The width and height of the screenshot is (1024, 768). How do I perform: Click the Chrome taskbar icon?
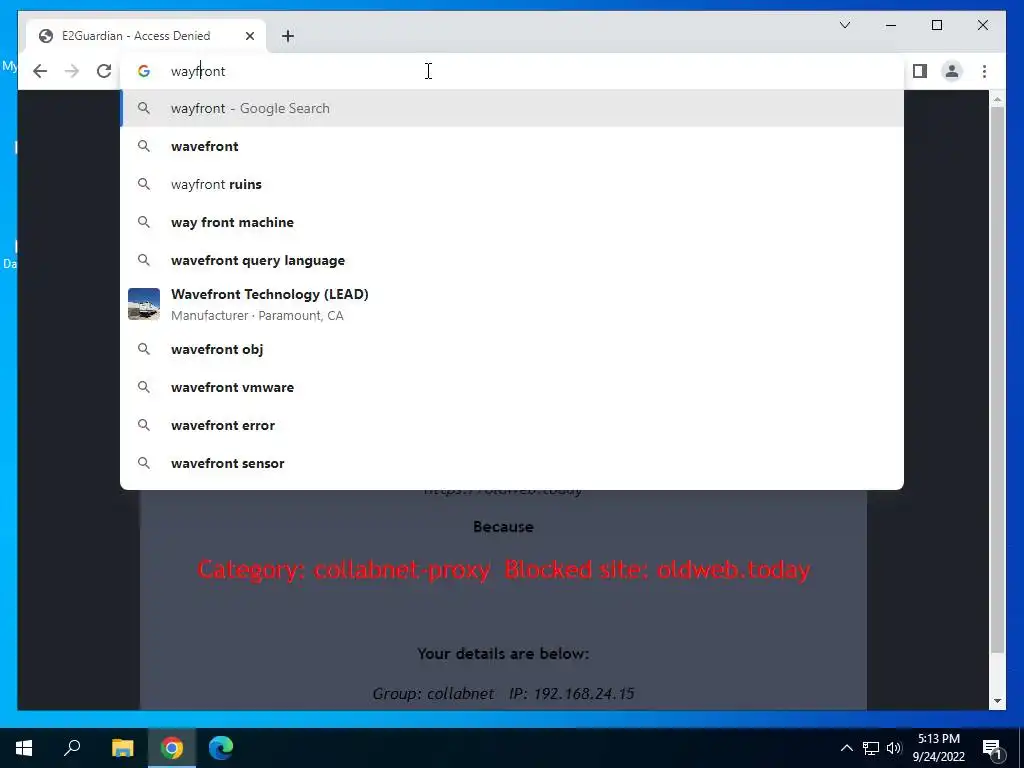172,748
